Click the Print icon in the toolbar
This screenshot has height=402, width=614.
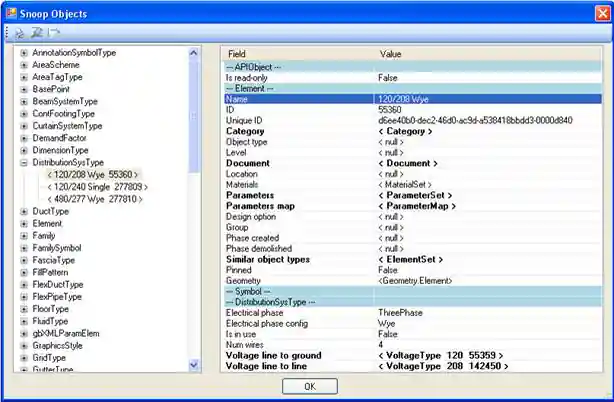[x=19, y=33]
